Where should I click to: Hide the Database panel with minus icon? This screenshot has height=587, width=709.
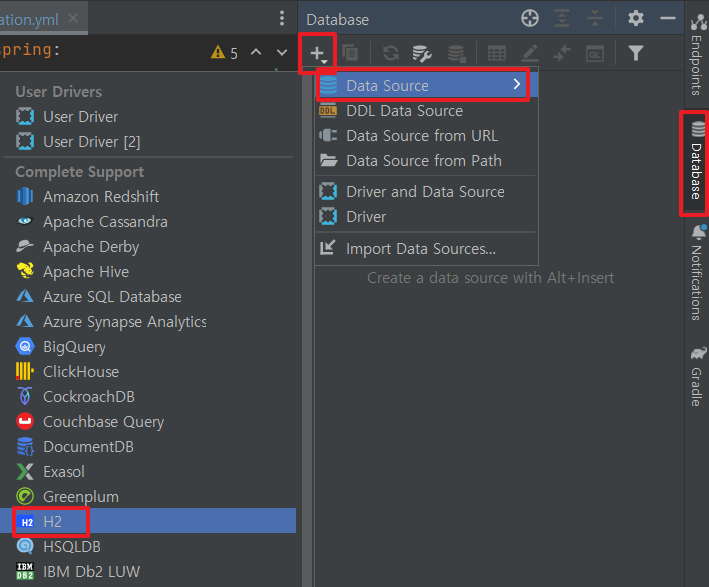click(x=668, y=19)
